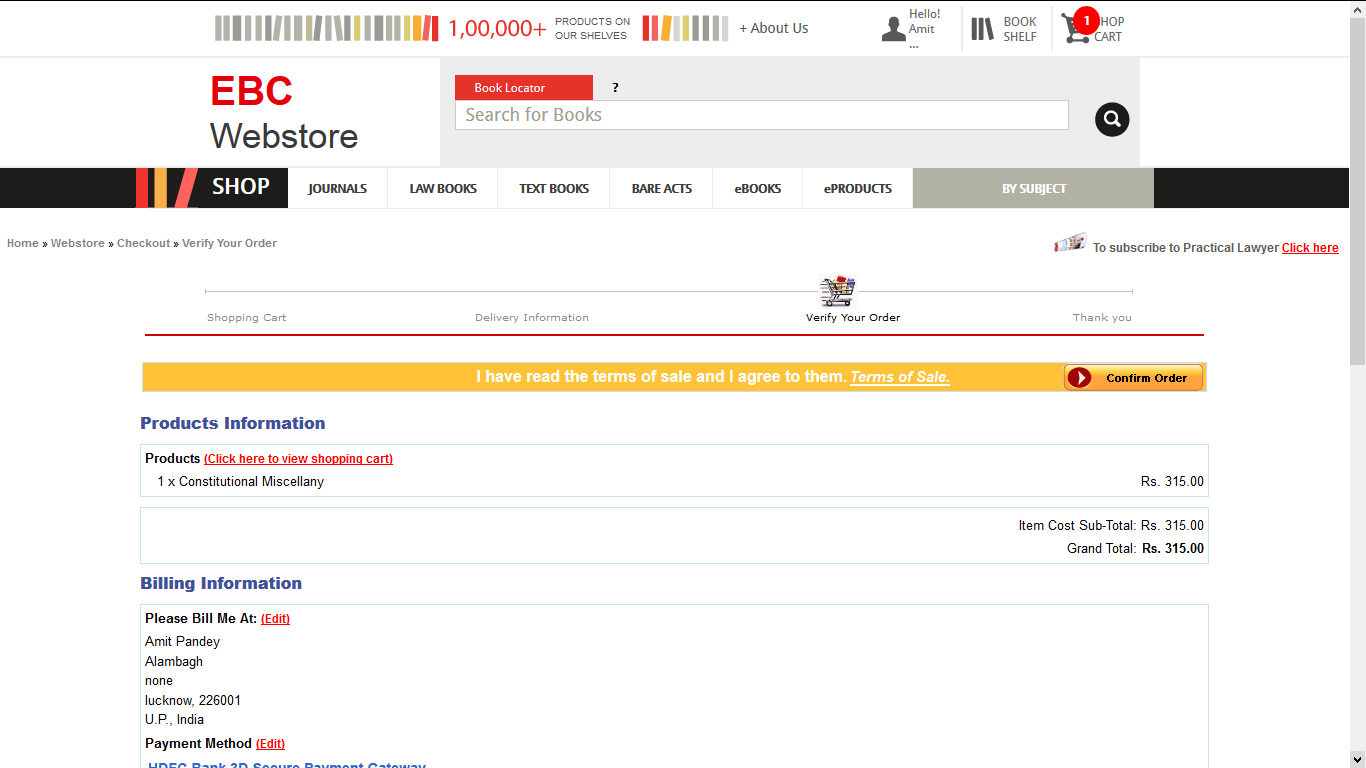Click the Verify Your Order step label
This screenshot has width=1366, height=768.
[853, 317]
